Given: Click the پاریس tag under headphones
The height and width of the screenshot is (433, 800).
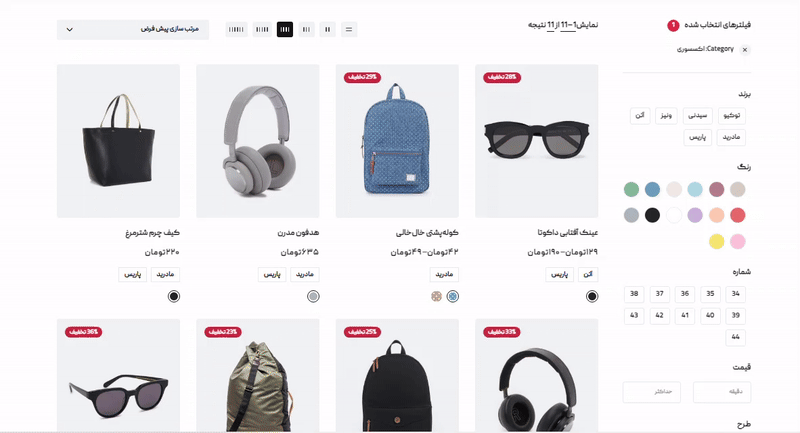Looking at the screenshot, I should pyautogui.click(x=272, y=274).
